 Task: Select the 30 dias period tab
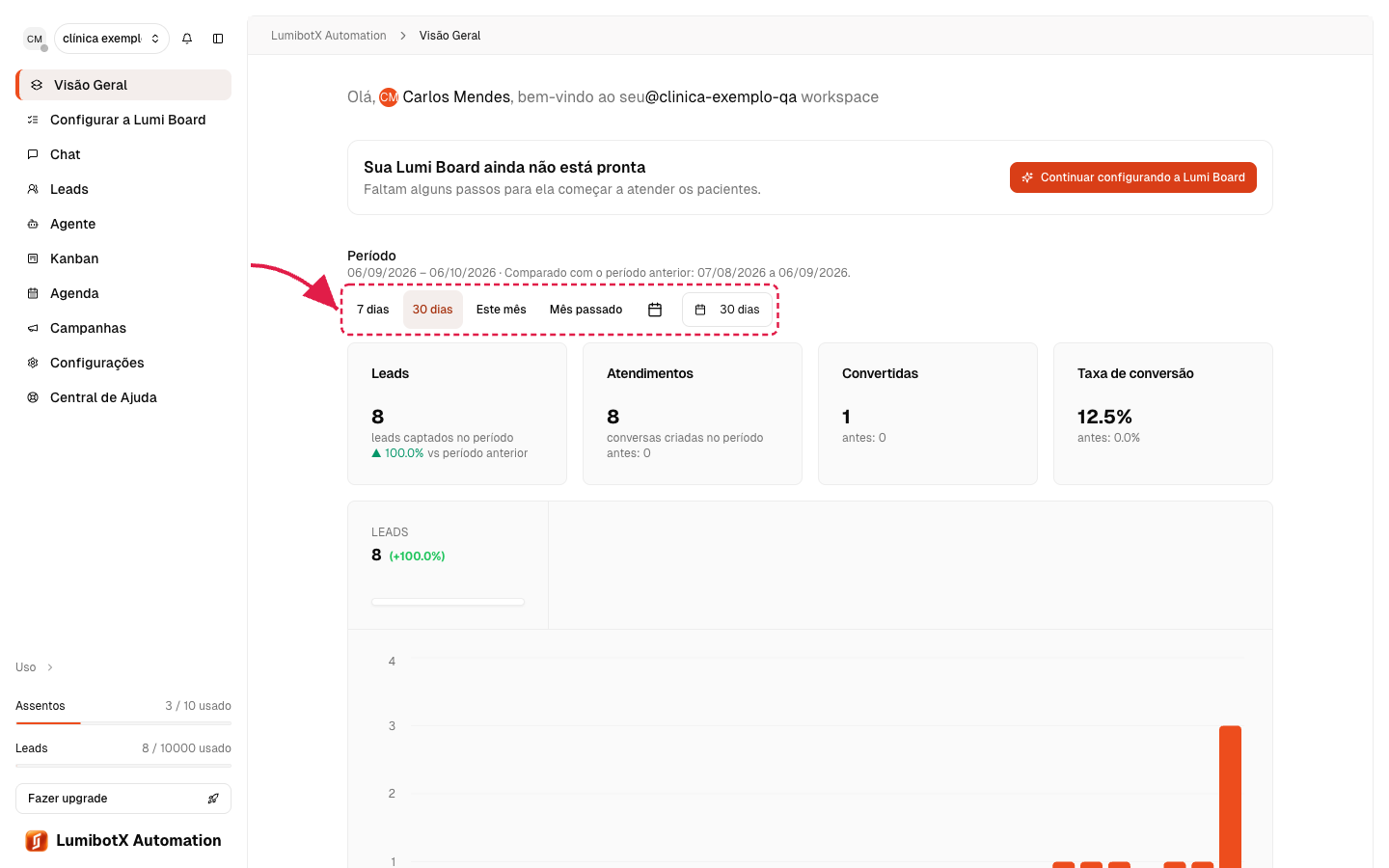coord(432,310)
